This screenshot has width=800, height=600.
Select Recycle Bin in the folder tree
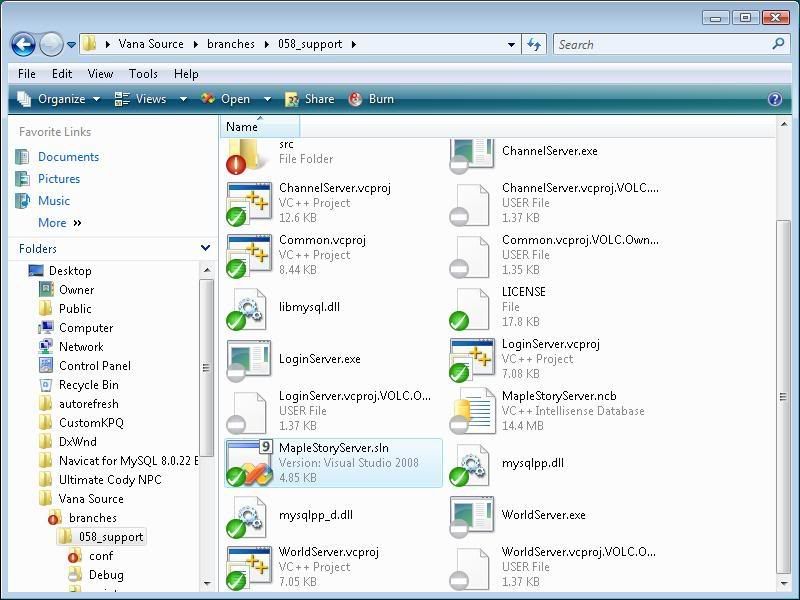tap(89, 385)
